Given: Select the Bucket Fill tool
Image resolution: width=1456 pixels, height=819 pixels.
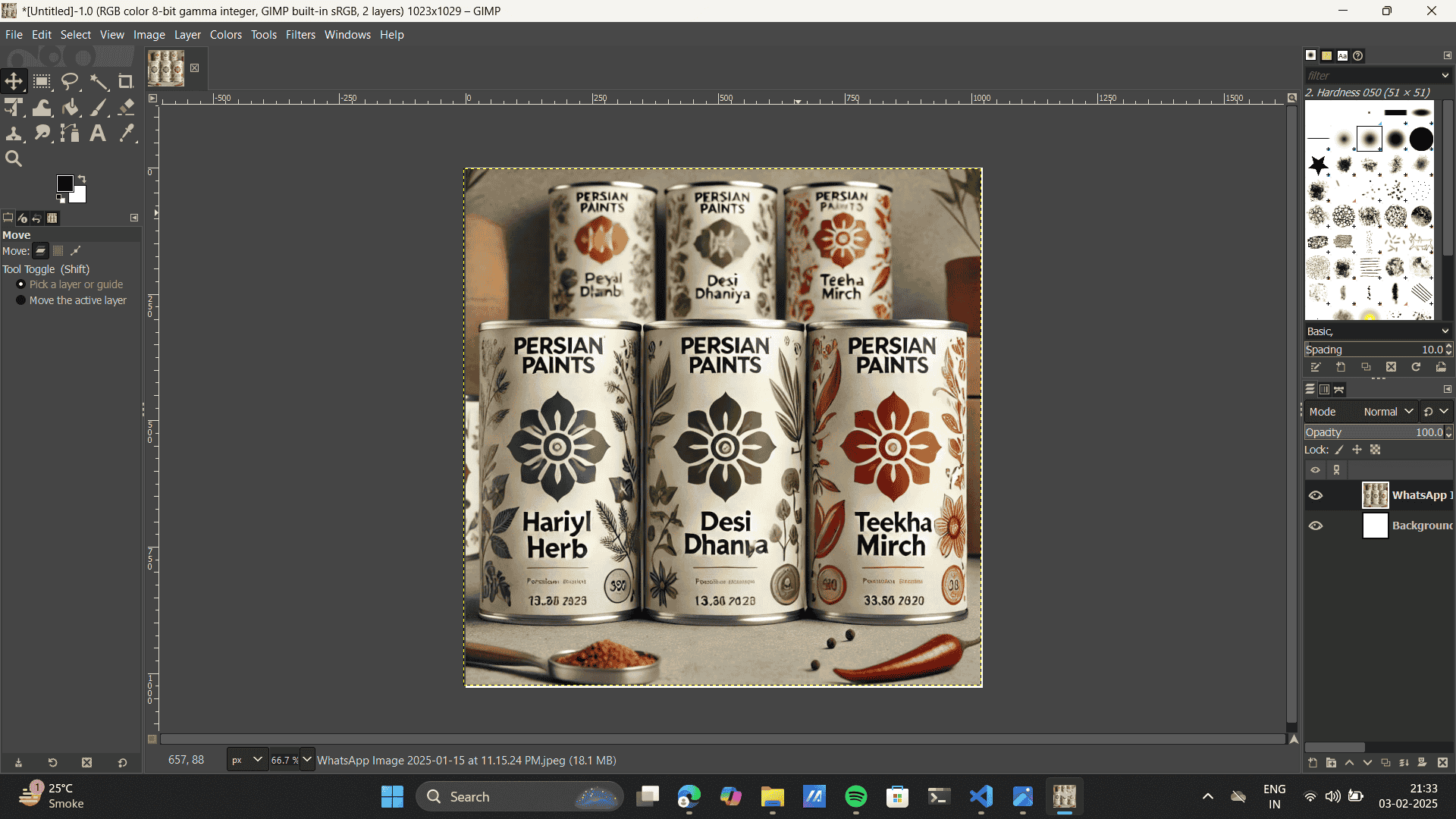Looking at the screenshot, I should click(x=70, y=108).
